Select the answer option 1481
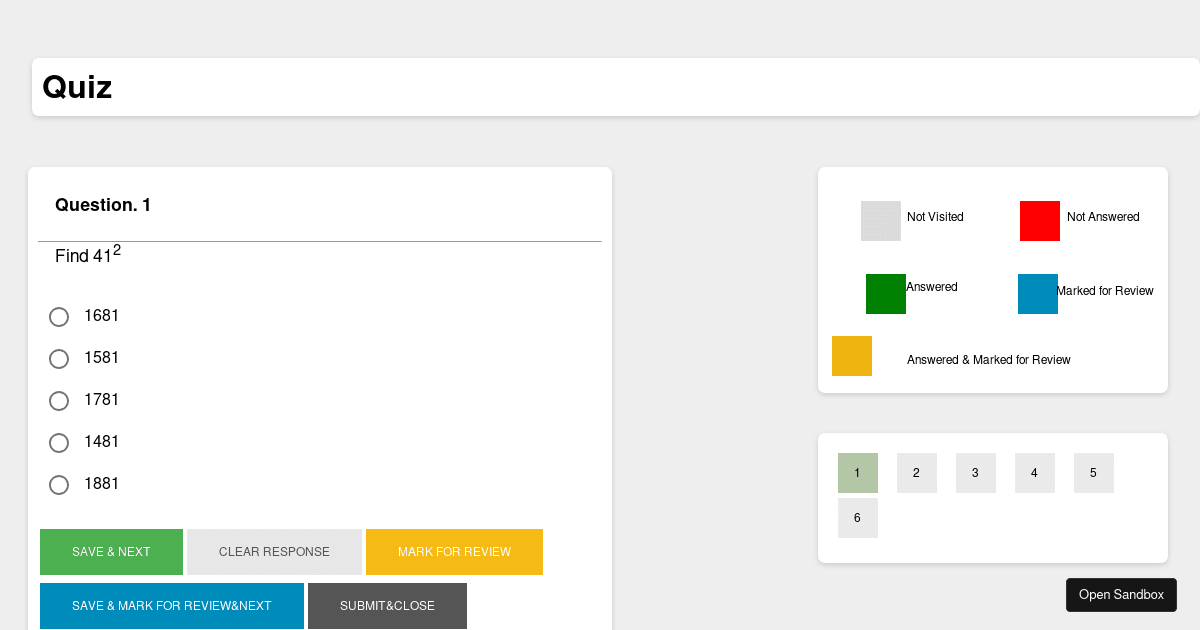The height and width of the screenshot is (630, 1200). (x=58, y=443)
